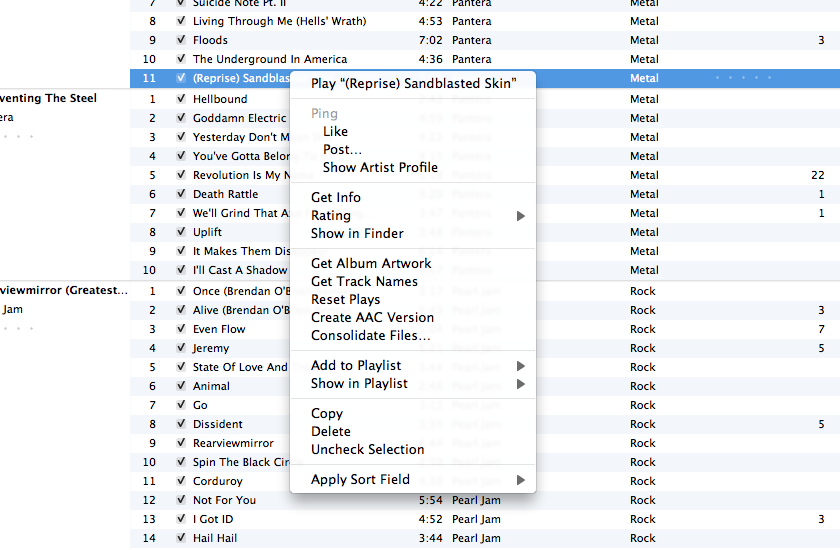Select Consolidate Files...

371,336
